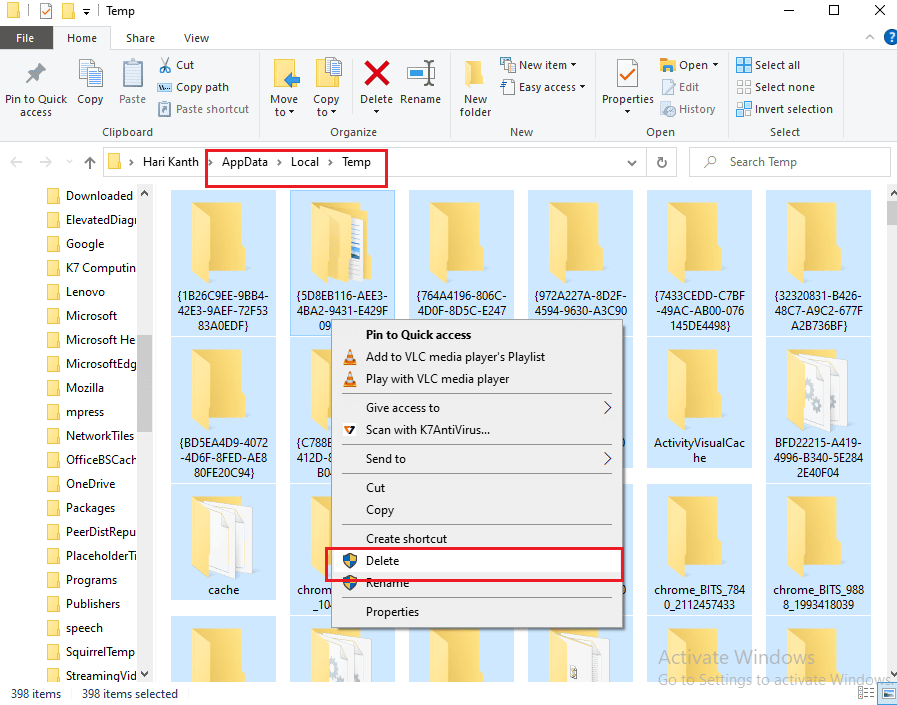Open the Open button dropdown arrow

[715, 65]
